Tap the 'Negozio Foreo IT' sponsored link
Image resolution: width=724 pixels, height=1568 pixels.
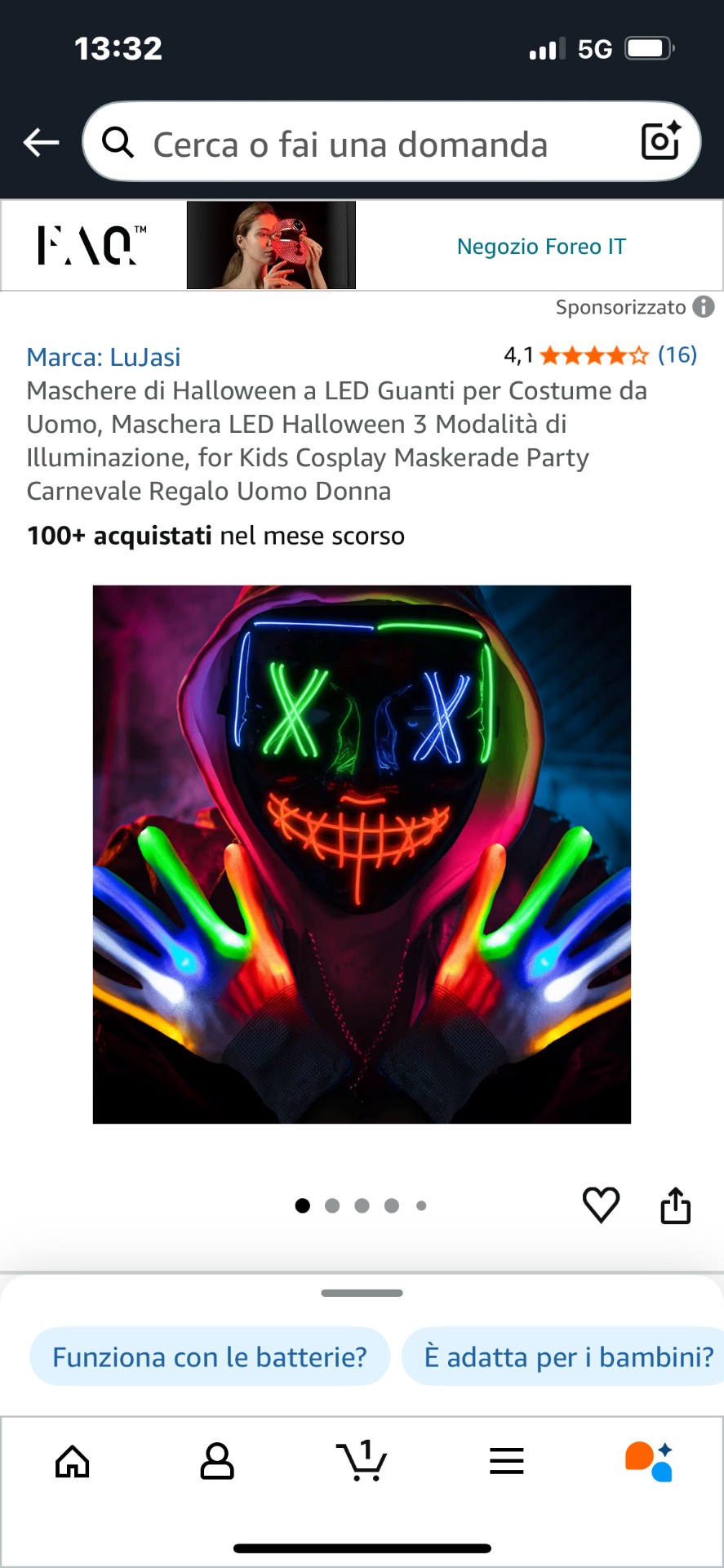point(541,246)
